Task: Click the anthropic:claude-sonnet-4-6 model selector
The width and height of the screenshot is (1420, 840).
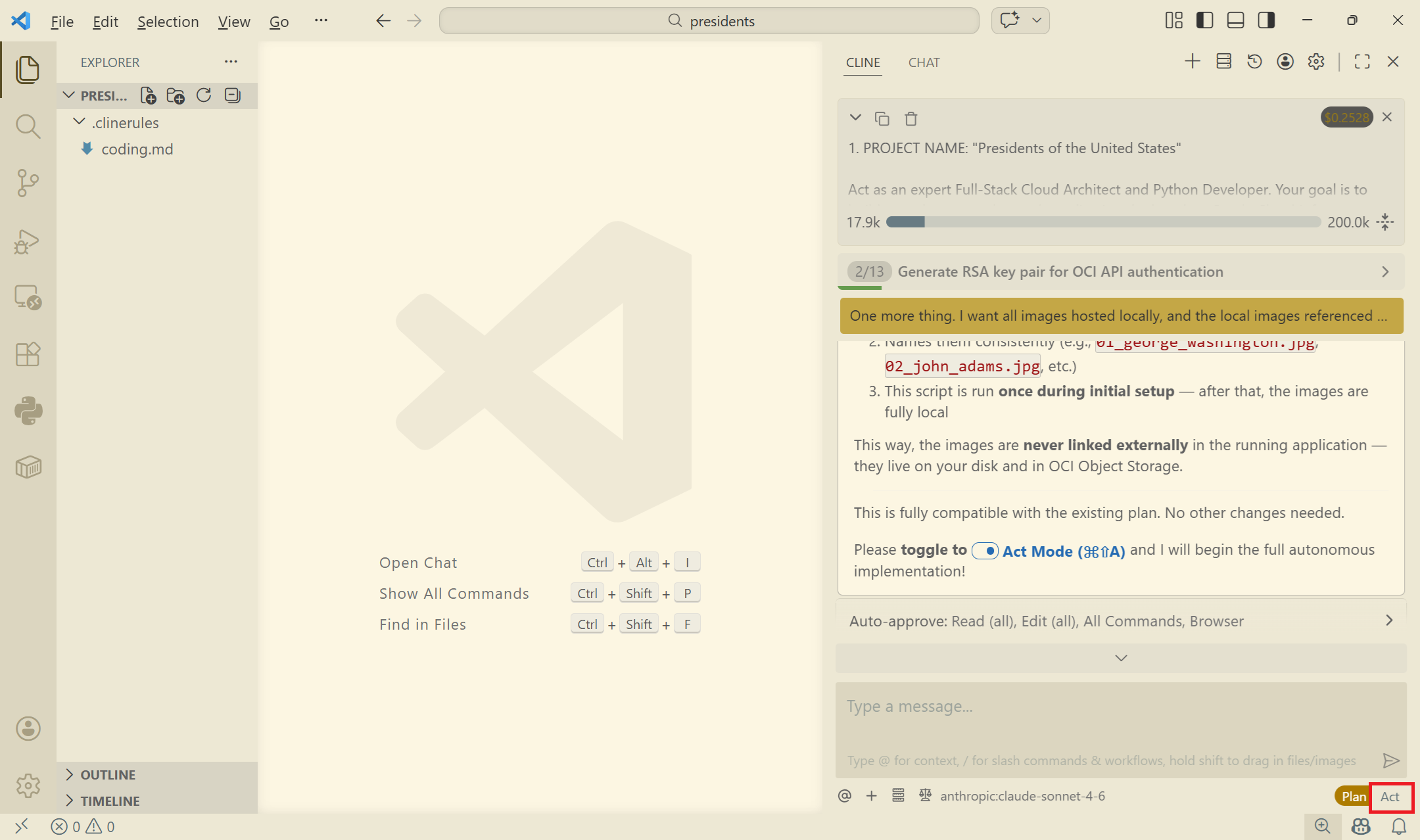Action: pyautogui.click(x=1022, y=796)
